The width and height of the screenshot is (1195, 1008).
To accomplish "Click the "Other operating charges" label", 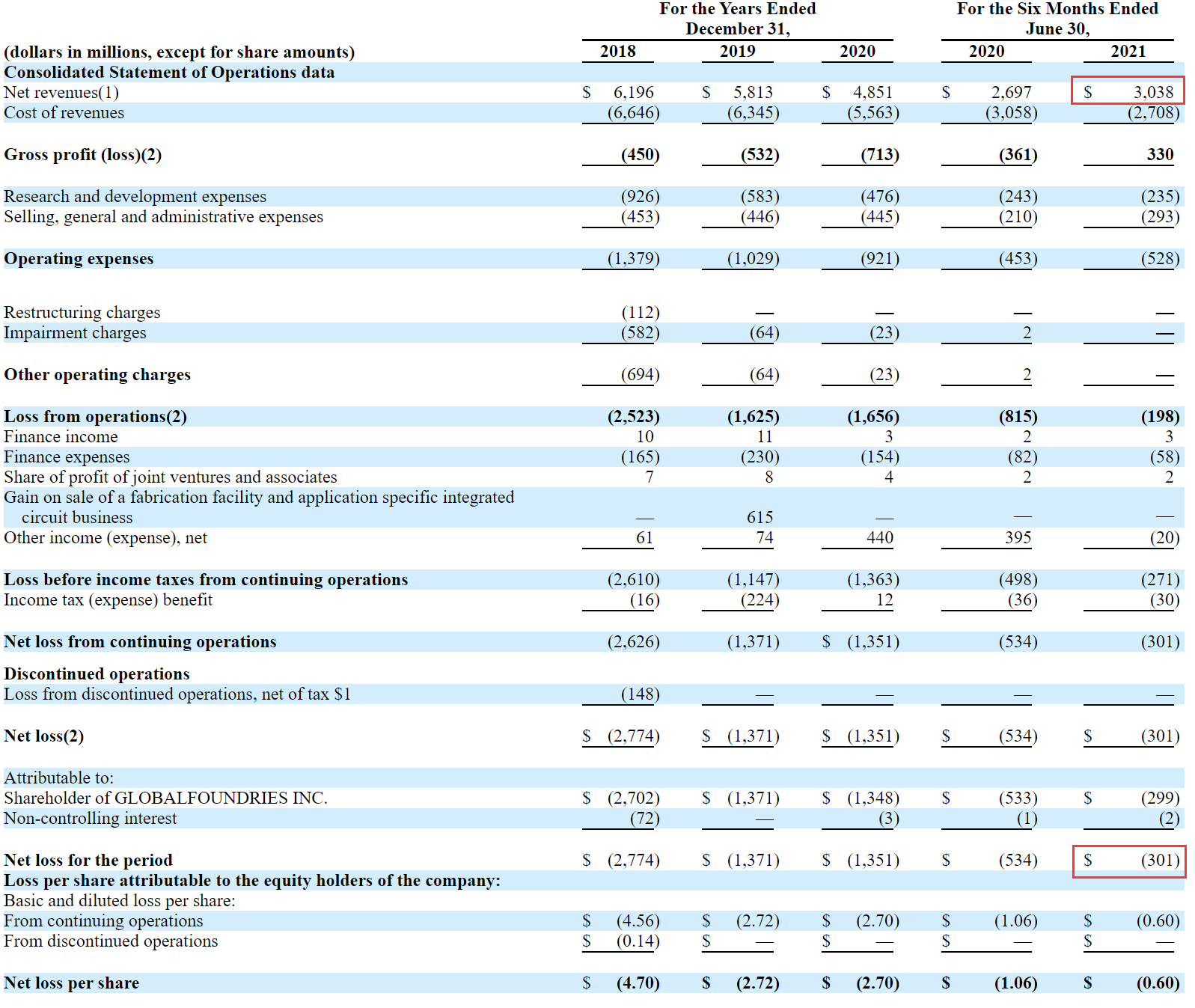I will (x=97, y=374).
